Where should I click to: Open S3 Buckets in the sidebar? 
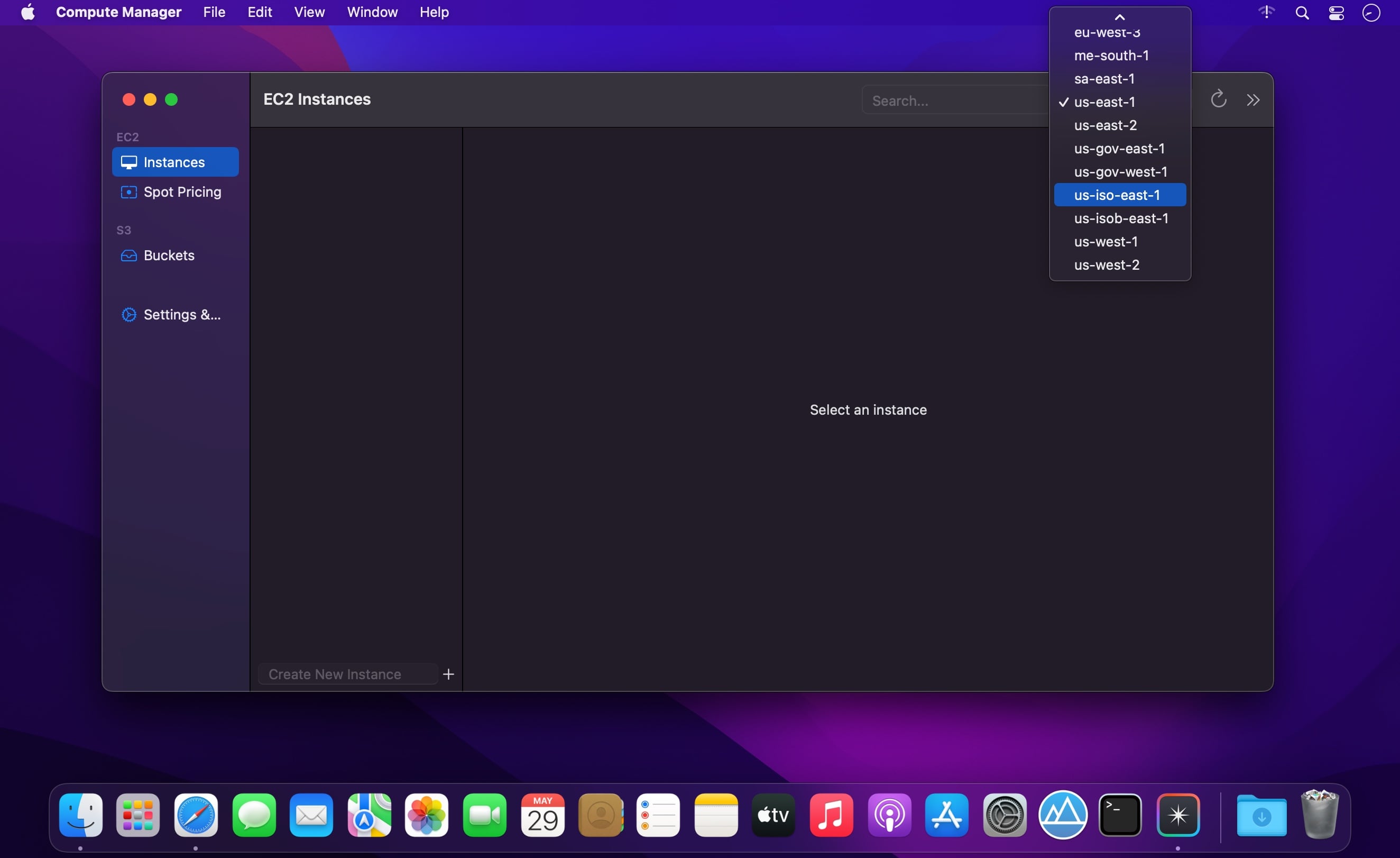coord(175,255)
